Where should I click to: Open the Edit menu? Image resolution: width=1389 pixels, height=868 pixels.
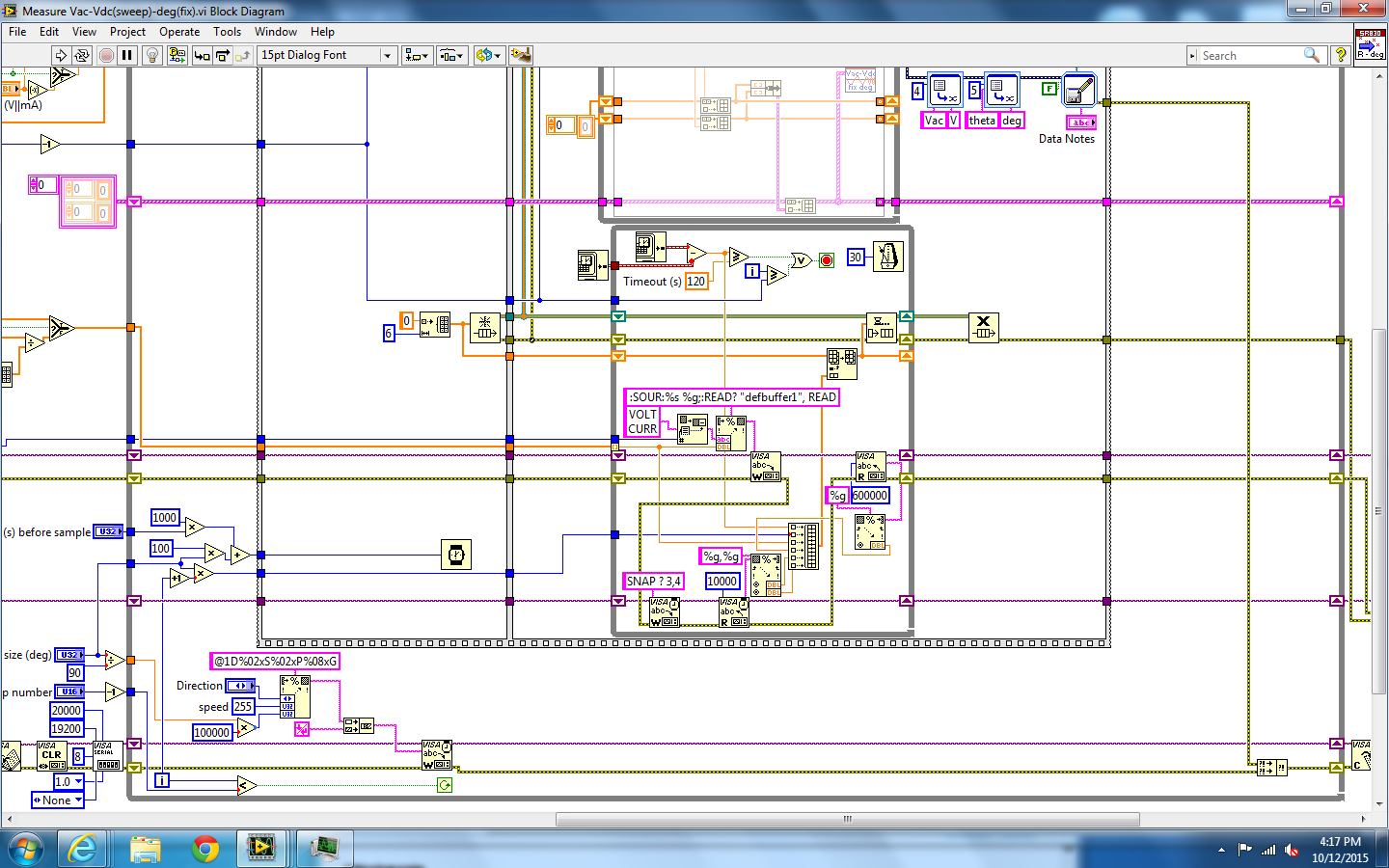[49, 32]
